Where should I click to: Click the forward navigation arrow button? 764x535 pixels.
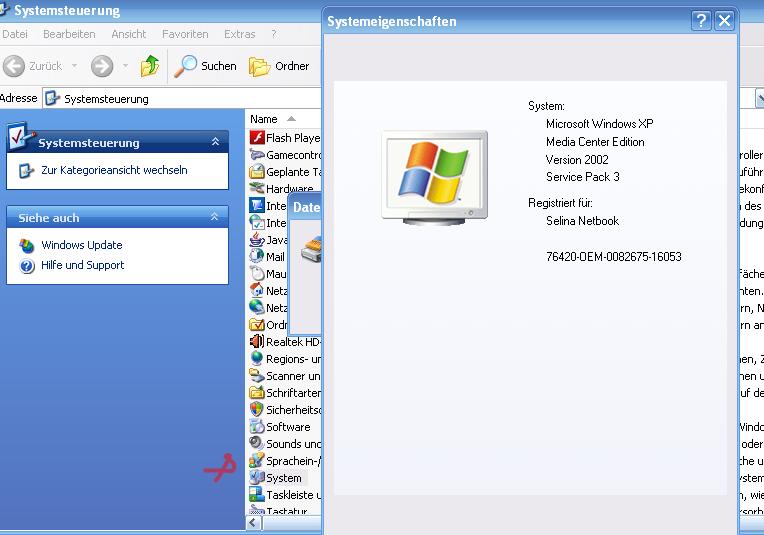pos(102,66)
